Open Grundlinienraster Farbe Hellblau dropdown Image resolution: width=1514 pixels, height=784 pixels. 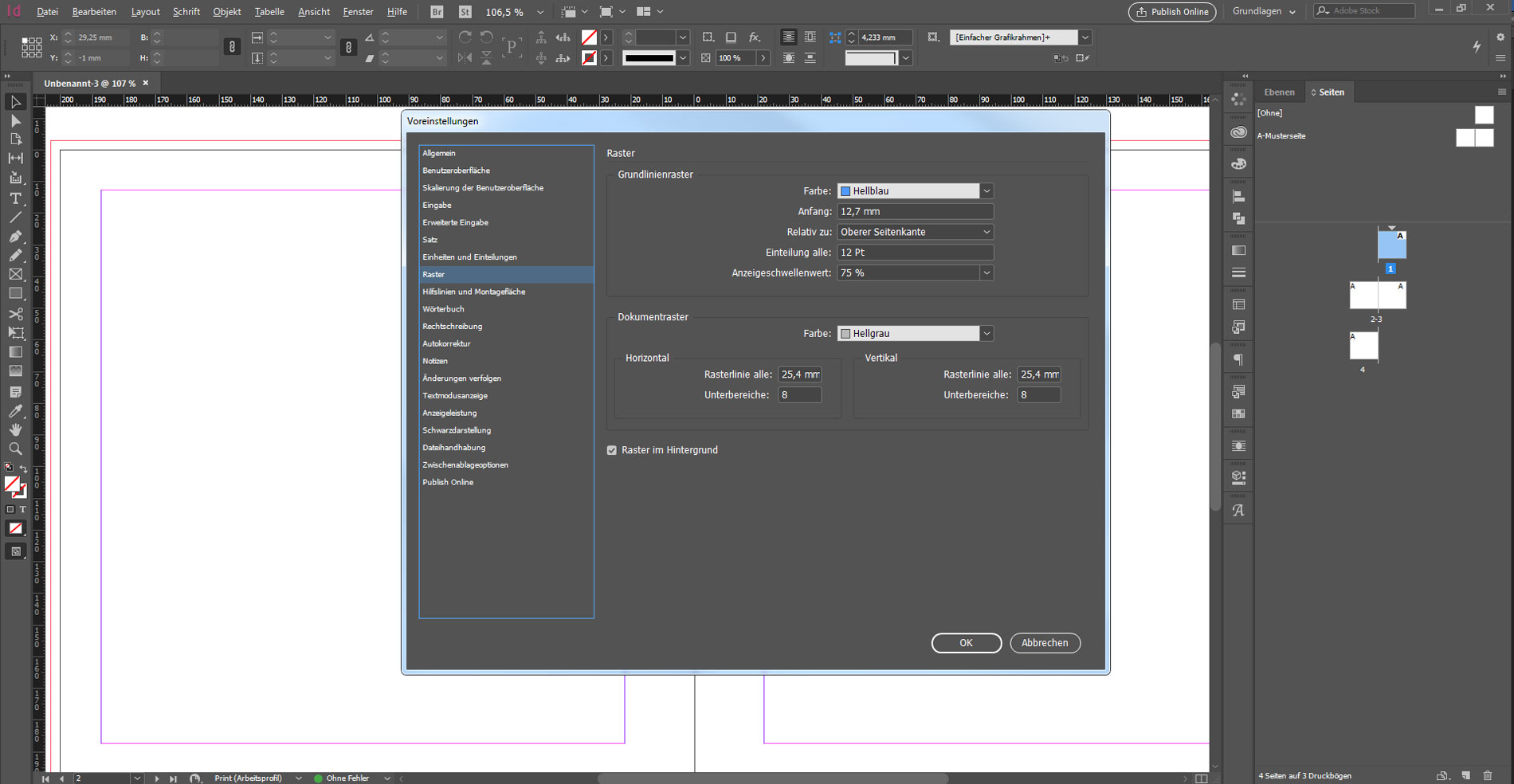986,191
